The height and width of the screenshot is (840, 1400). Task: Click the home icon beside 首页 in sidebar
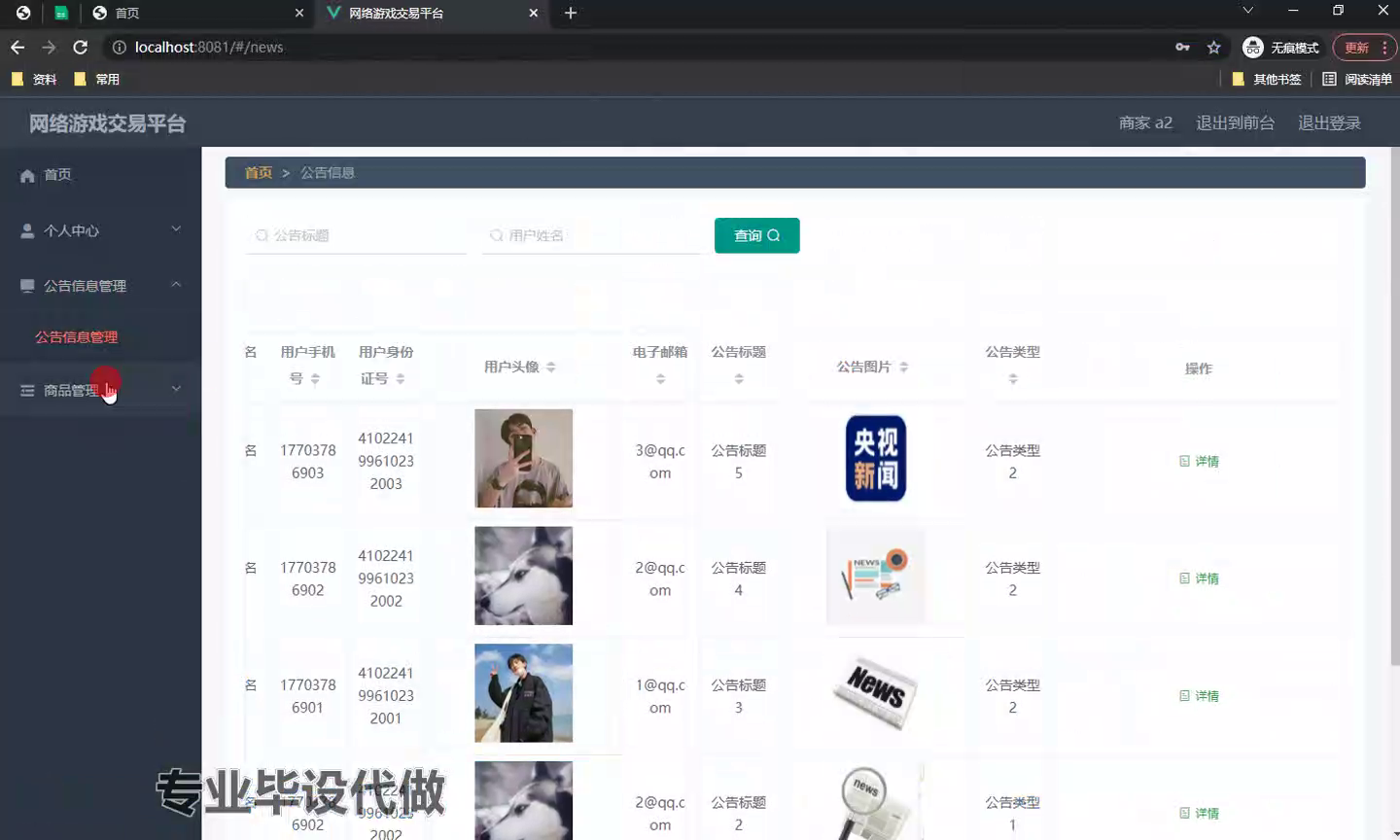[x=27, y=175]
